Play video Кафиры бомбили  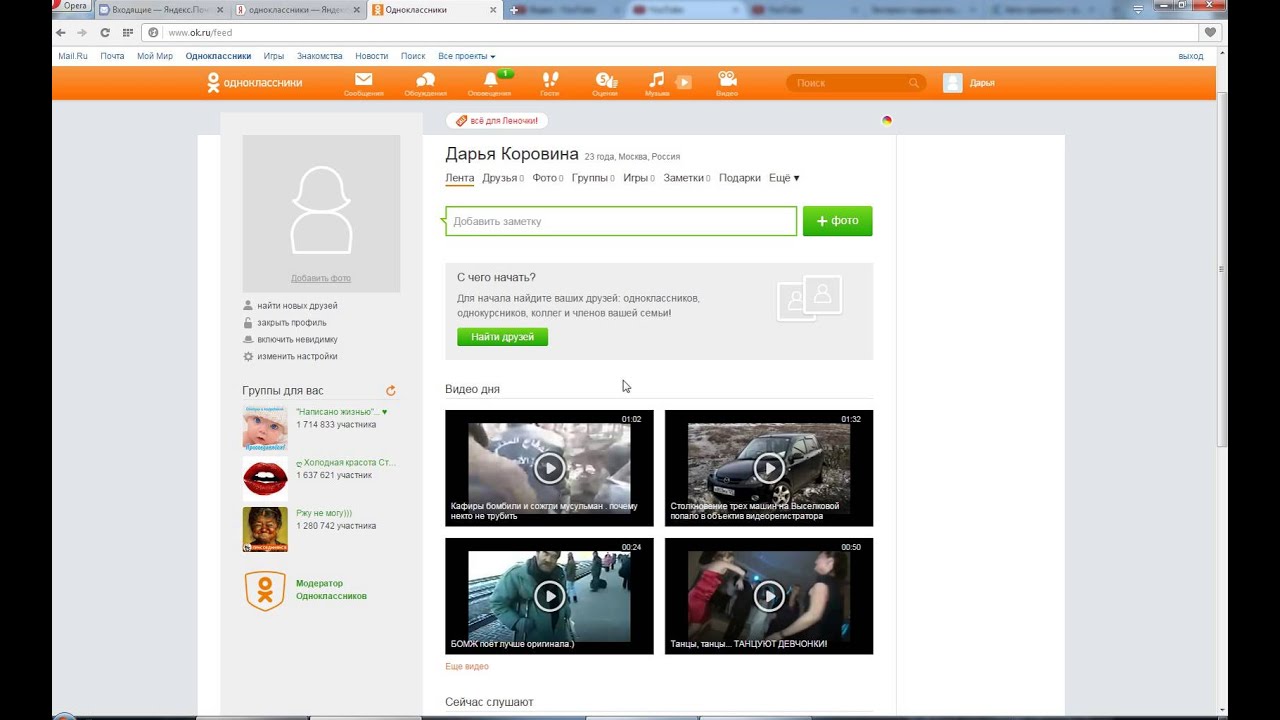point(549,468)
